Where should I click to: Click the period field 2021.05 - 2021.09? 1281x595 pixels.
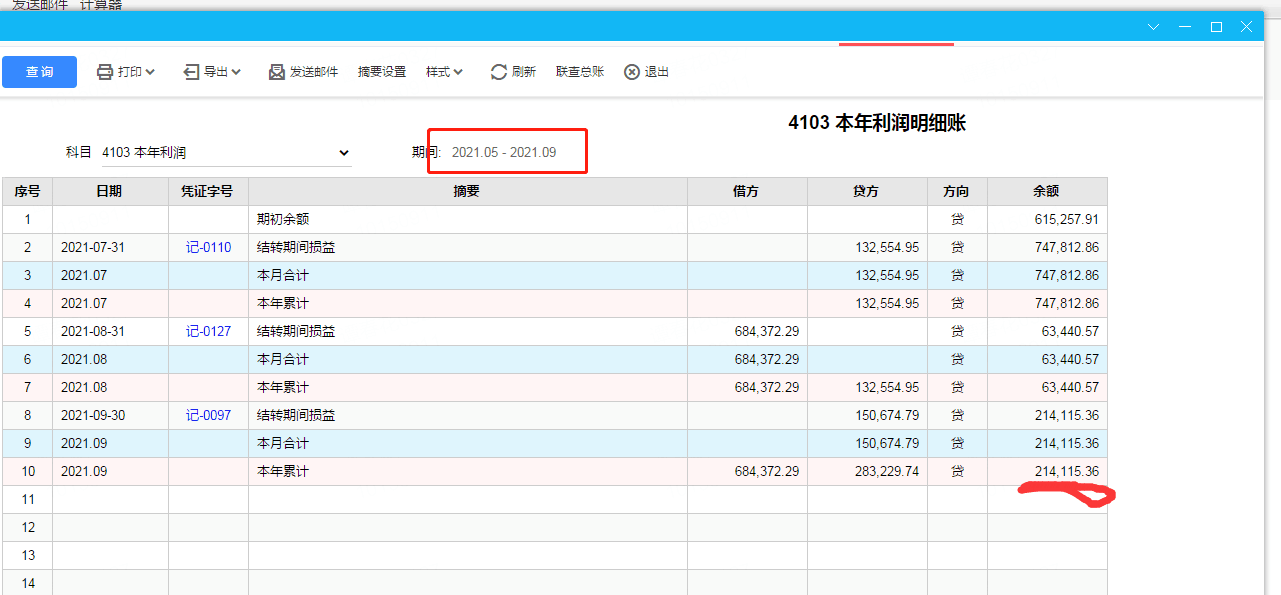point(504,152)
